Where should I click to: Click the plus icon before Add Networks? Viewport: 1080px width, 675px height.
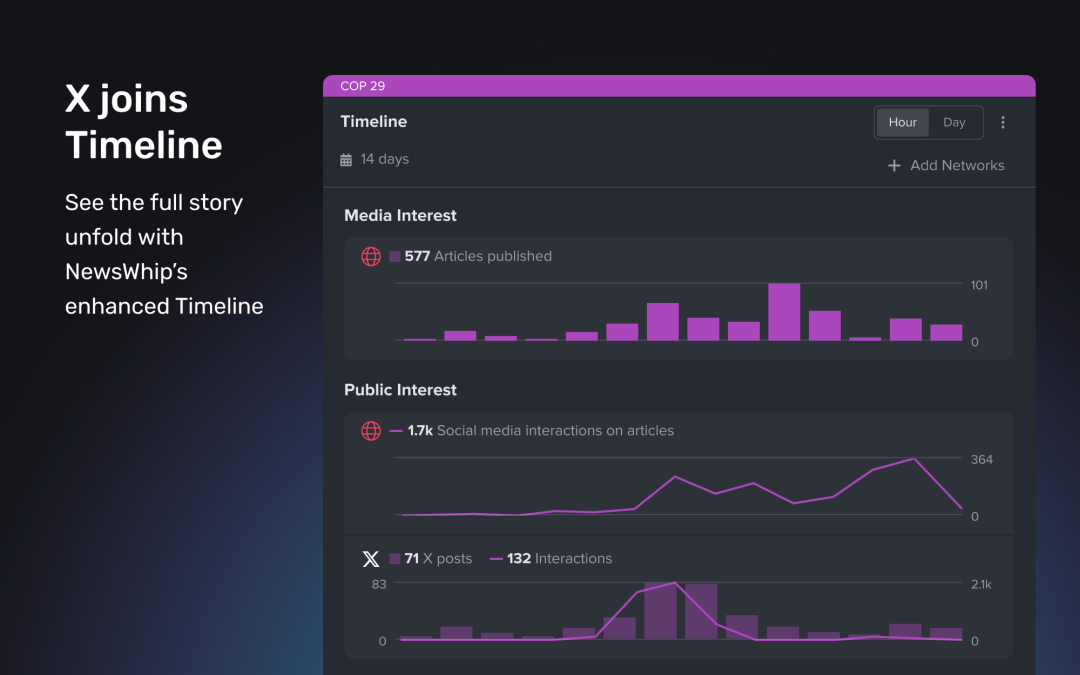point(893,165)
